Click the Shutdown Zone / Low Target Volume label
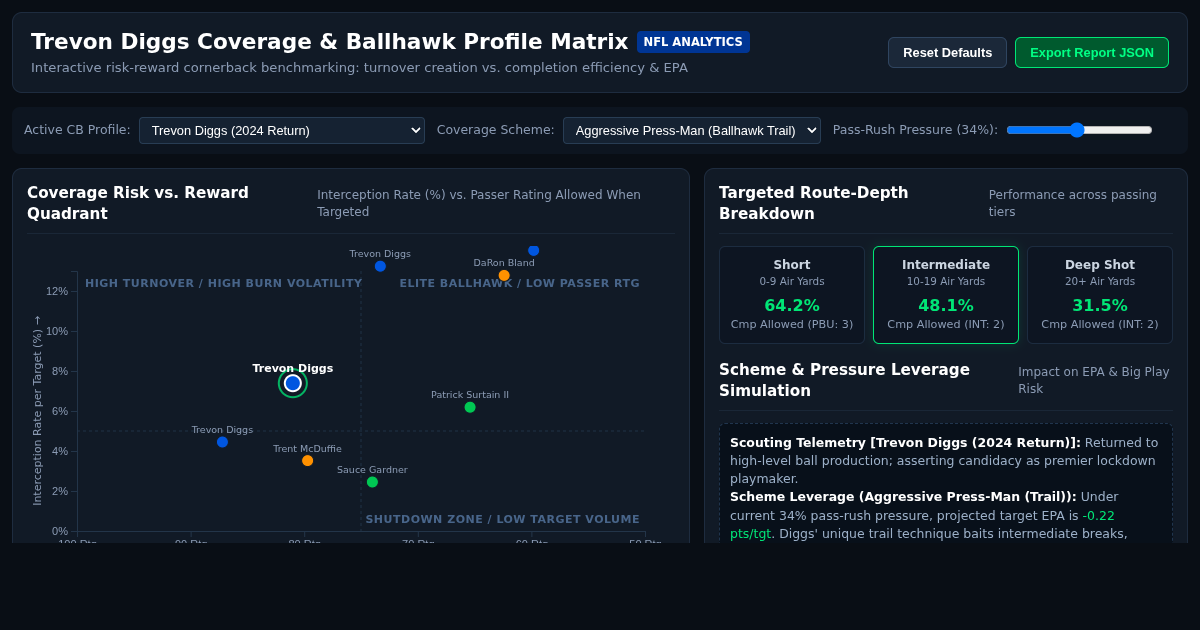The width and height of the screenshot is (1200, 630). pyautogui.click(x=502, y=520)
